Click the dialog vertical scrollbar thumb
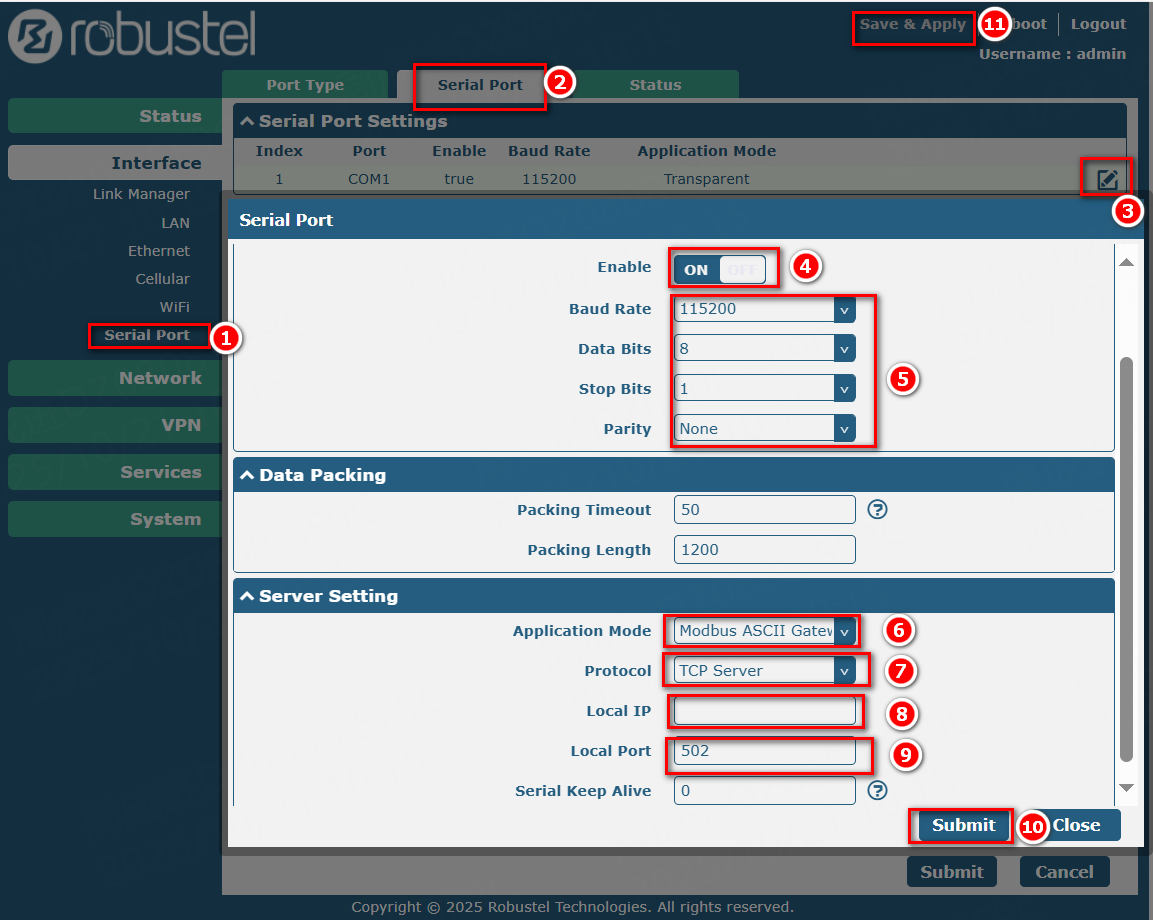This screenshot has width=1153, height=920. [x=1126, y=560]
